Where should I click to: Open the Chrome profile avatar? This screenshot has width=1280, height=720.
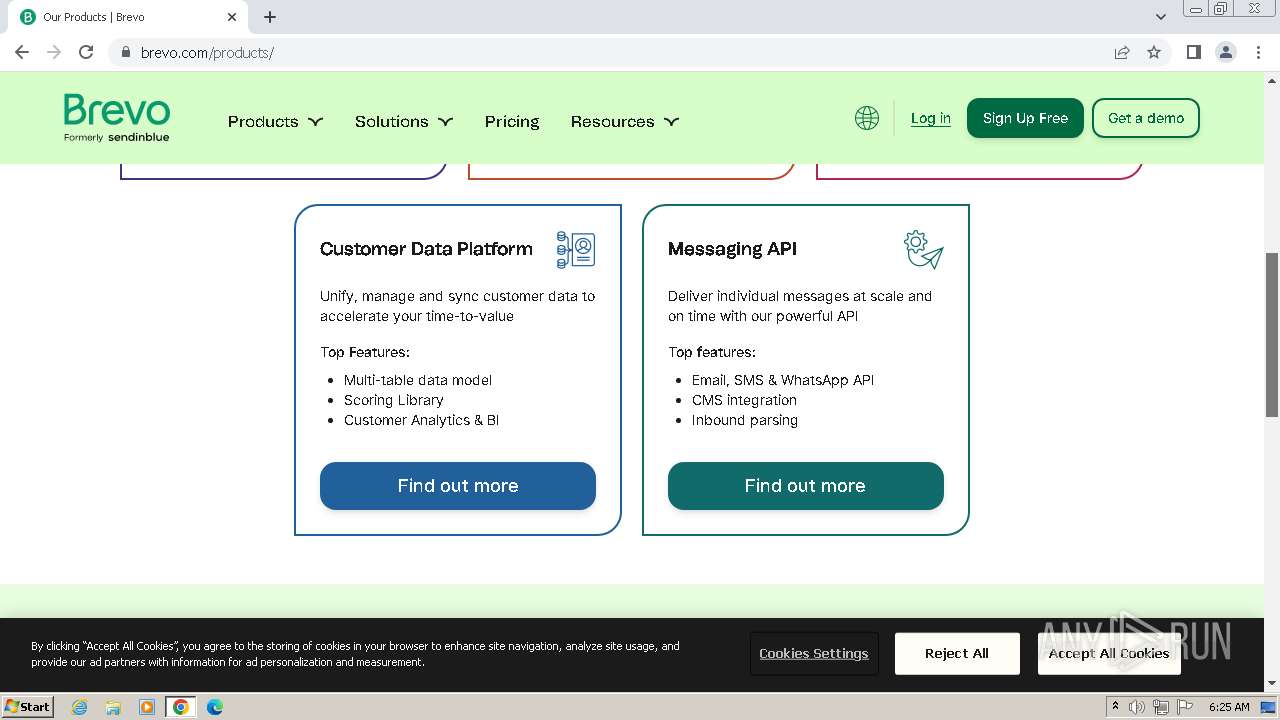pyautogui.click(x=1226, y=52)
